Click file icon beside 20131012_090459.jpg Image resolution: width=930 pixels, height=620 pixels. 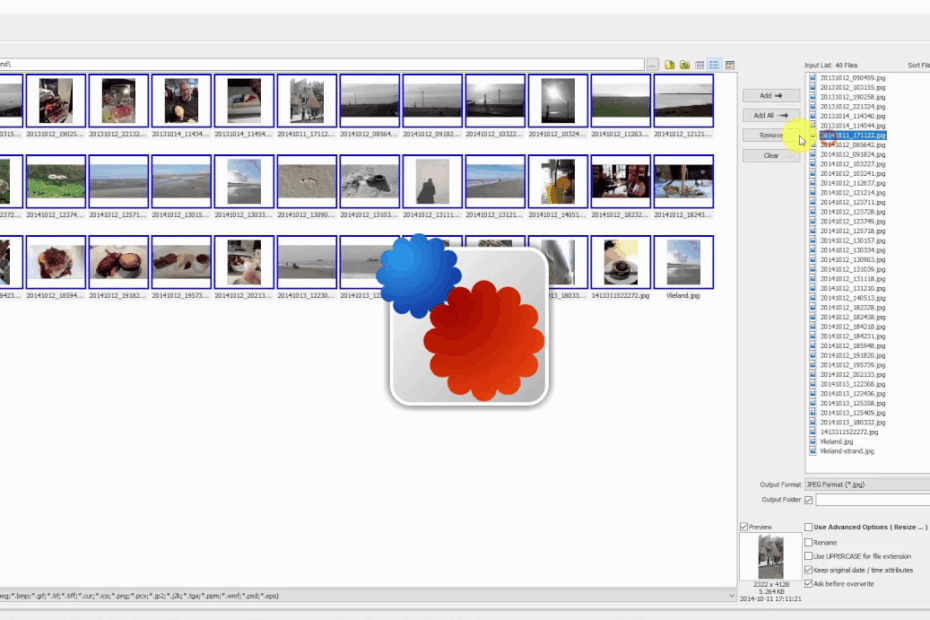click(x=813, y=77)
